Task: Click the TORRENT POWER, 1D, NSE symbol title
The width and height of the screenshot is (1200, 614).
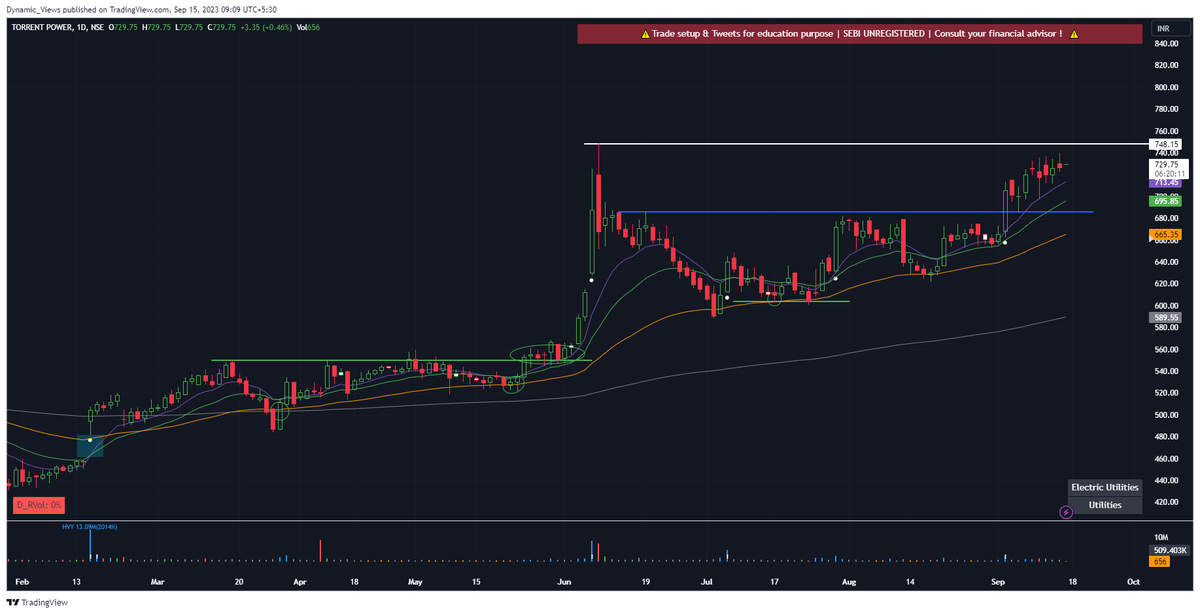Action: (60, 27)
